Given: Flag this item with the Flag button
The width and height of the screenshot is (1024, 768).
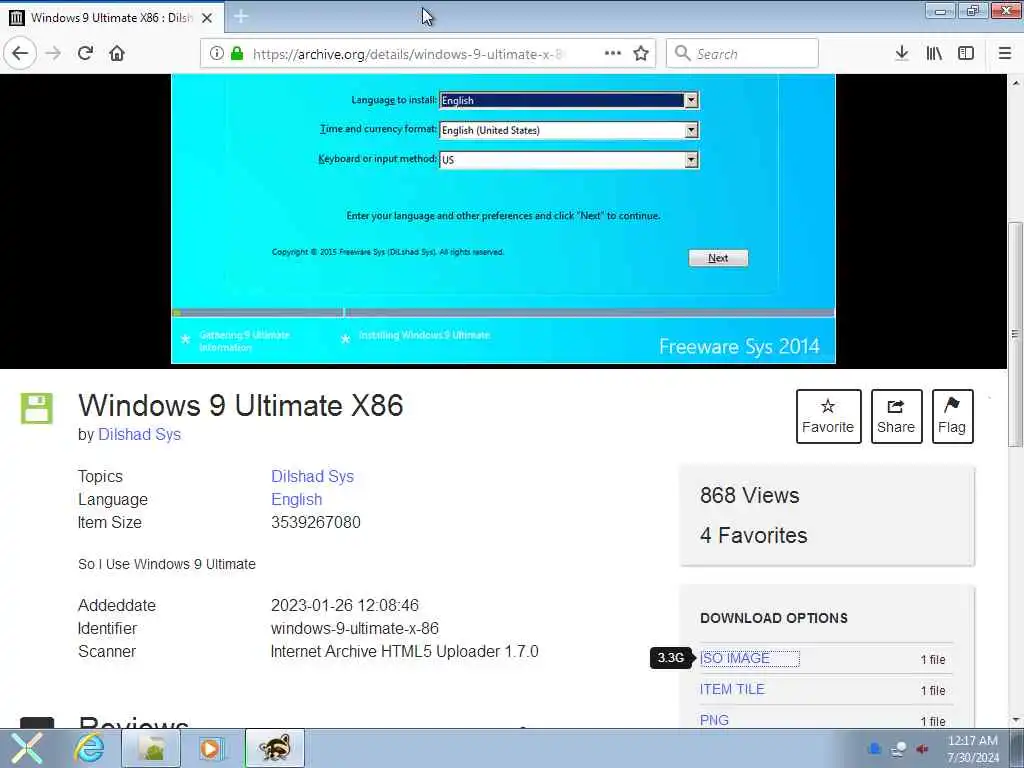Looking at the screenshot, I should pyautogui.click(x=952, y=417).
